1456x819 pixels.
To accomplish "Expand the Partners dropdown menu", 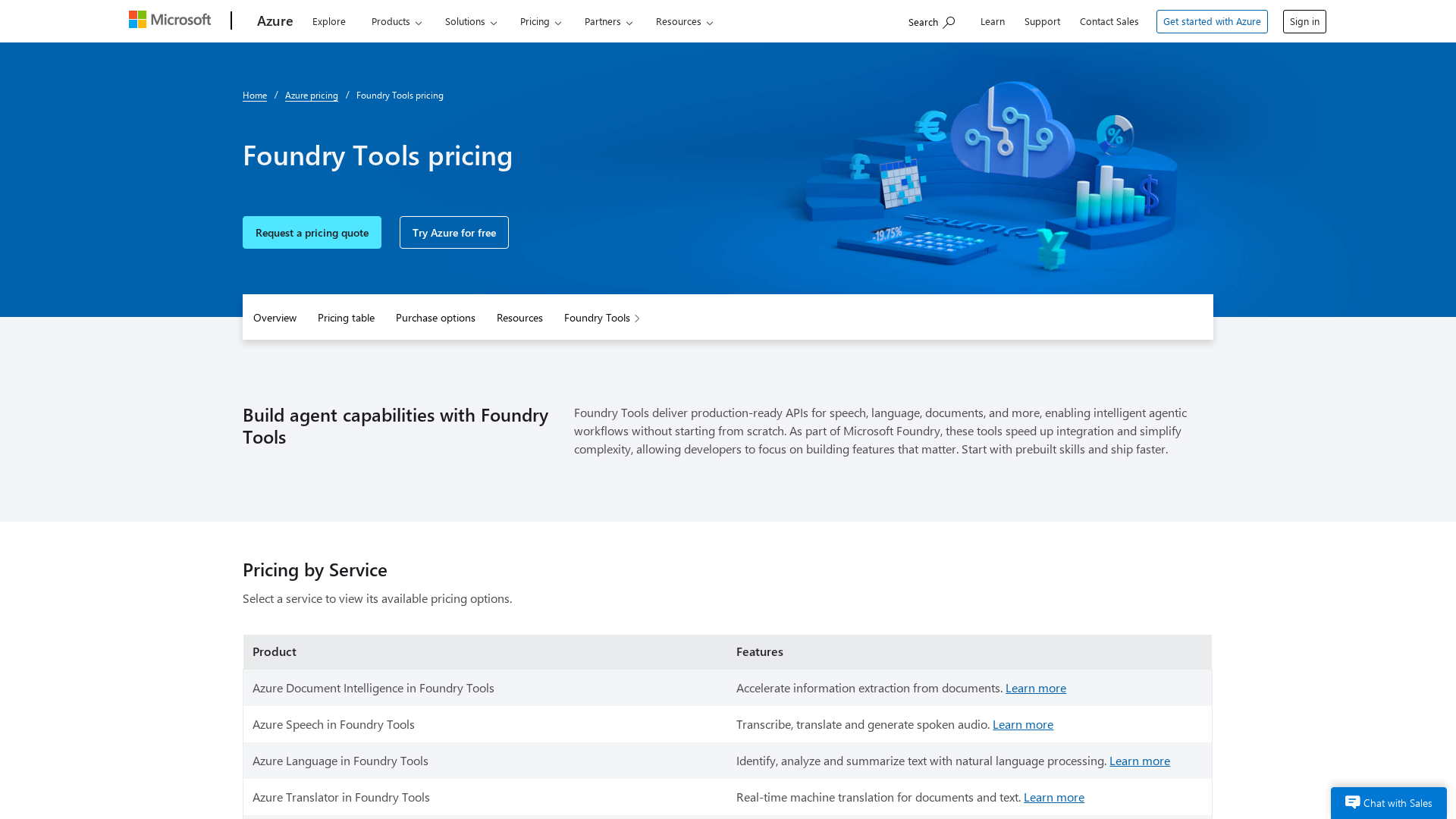I will [608, 21].
